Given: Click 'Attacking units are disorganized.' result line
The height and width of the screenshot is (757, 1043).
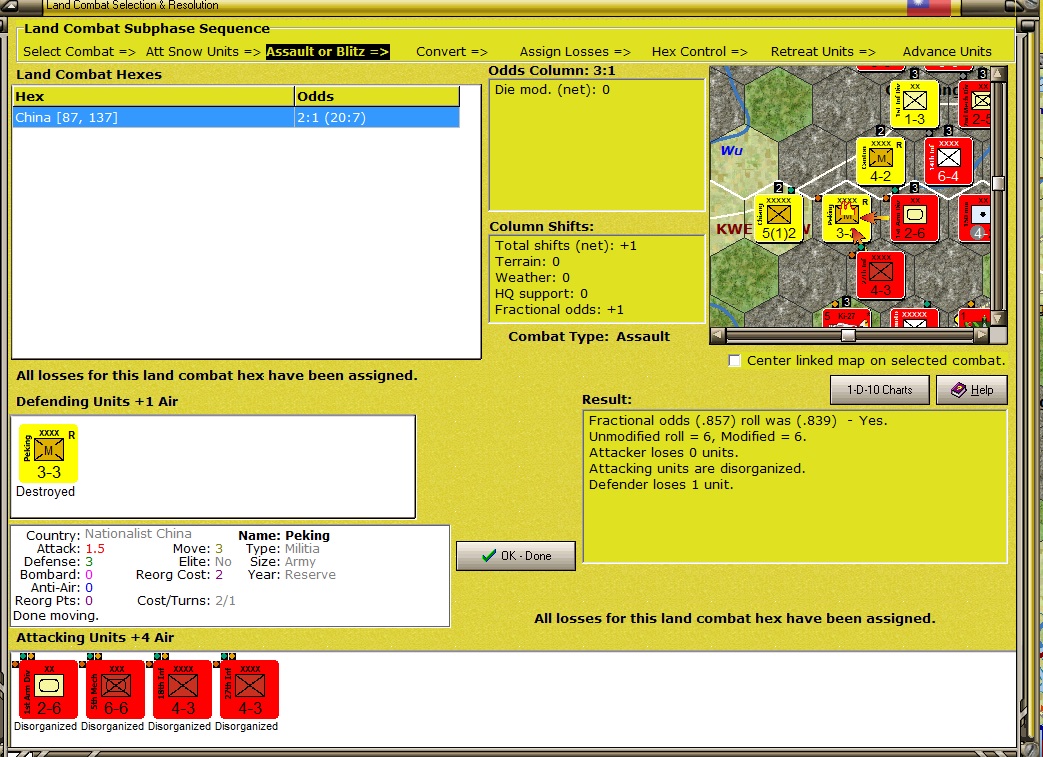Looking at the screenshot, I should [x=697, y=468].
